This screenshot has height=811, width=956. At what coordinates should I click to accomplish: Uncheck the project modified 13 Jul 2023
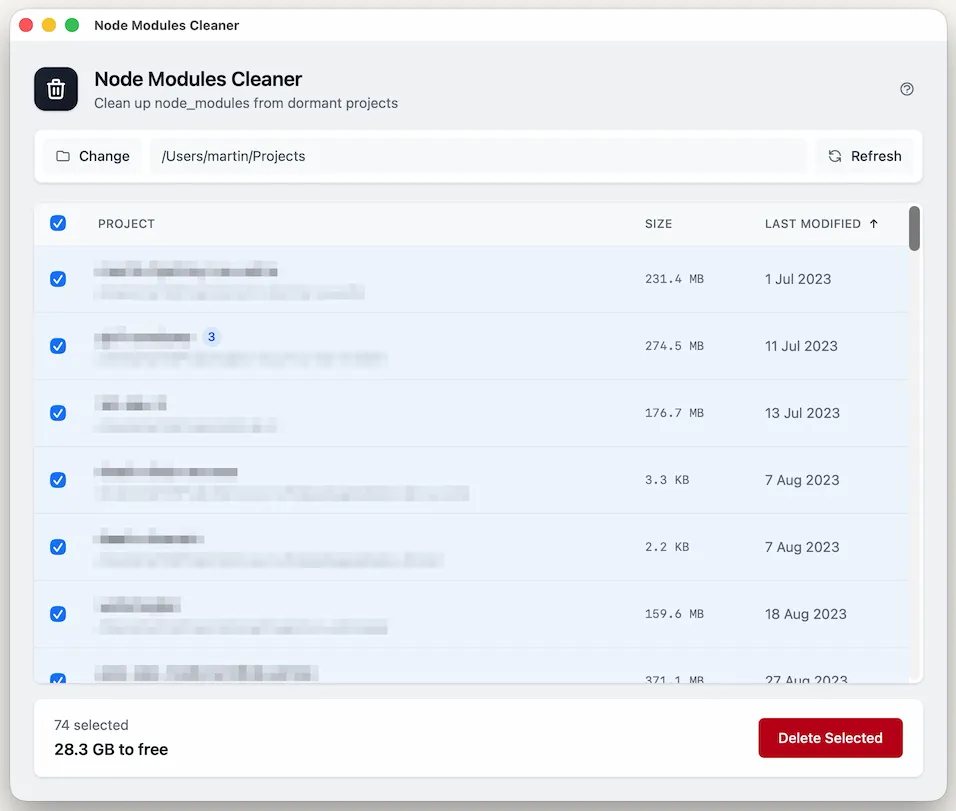(58, 413)
